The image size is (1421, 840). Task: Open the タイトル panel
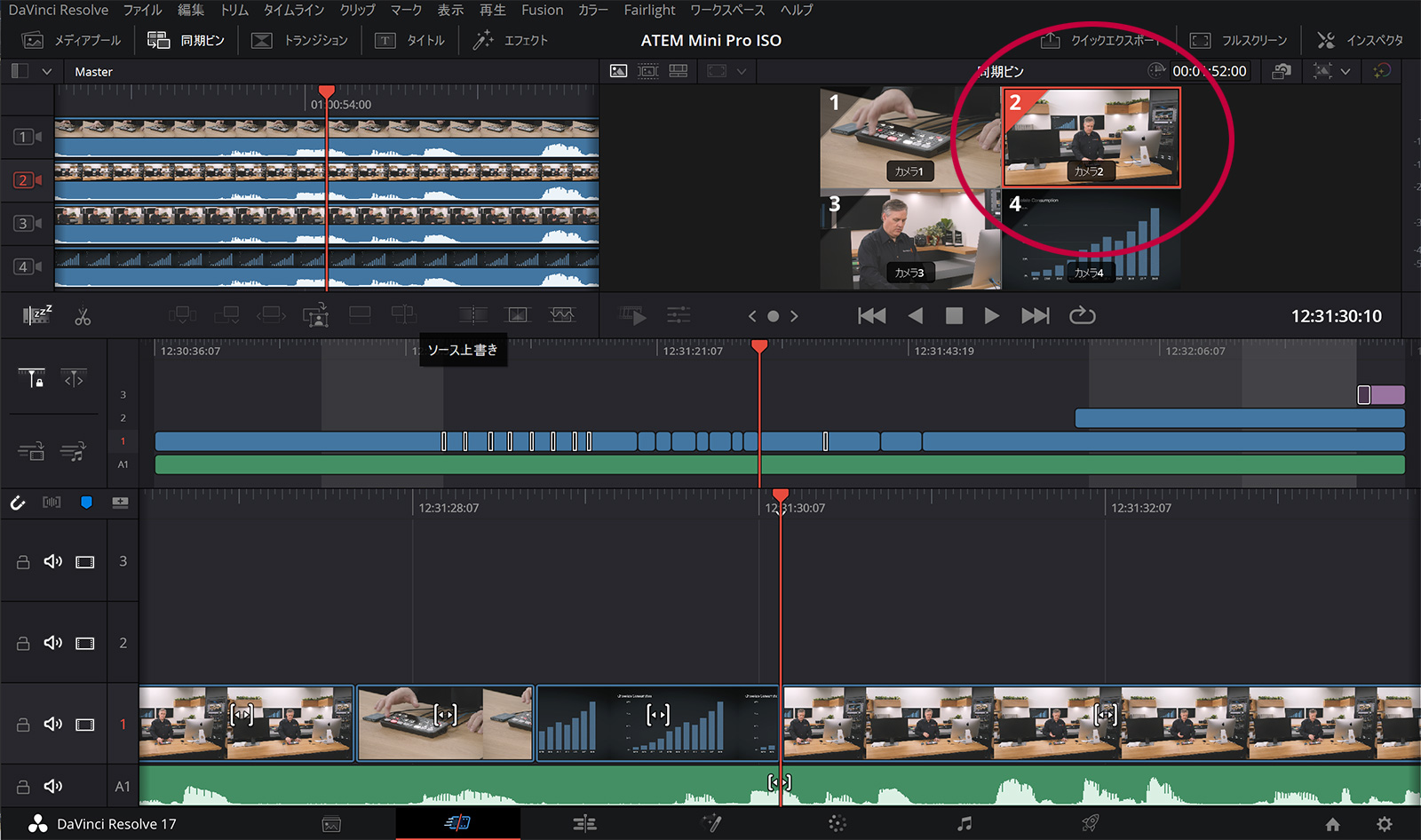[x=409, y=40]
